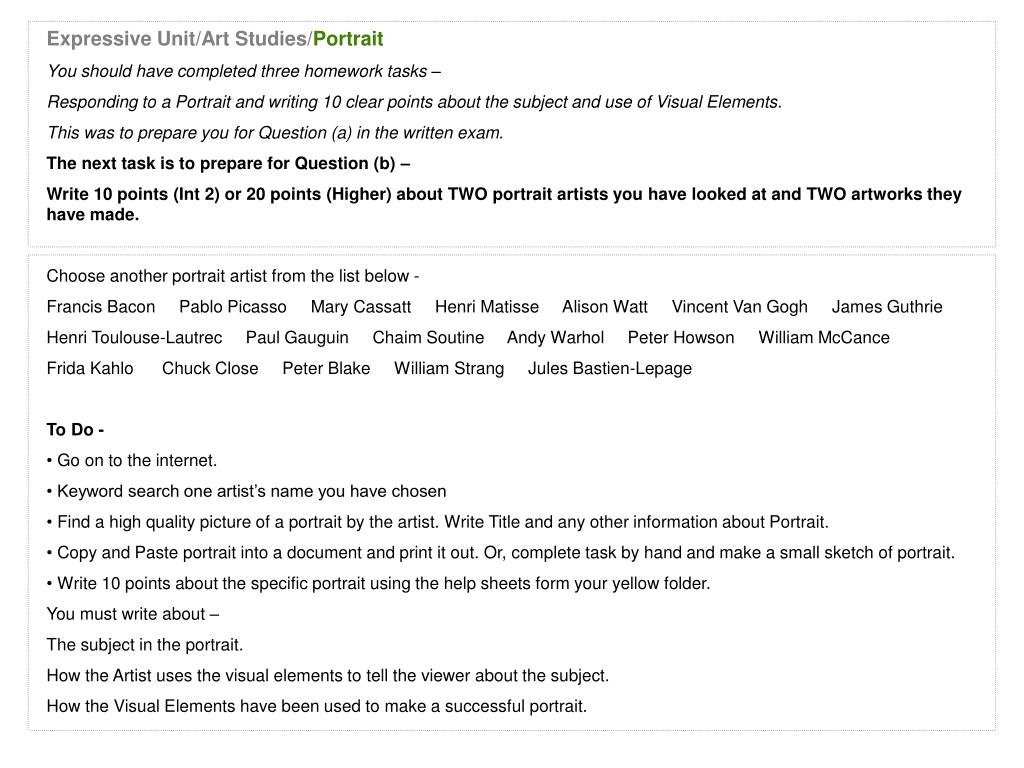The width and height of the screenshot is (1024, 768).
Task: Click the green word Portrait in the title
Action: coord(348,39)
